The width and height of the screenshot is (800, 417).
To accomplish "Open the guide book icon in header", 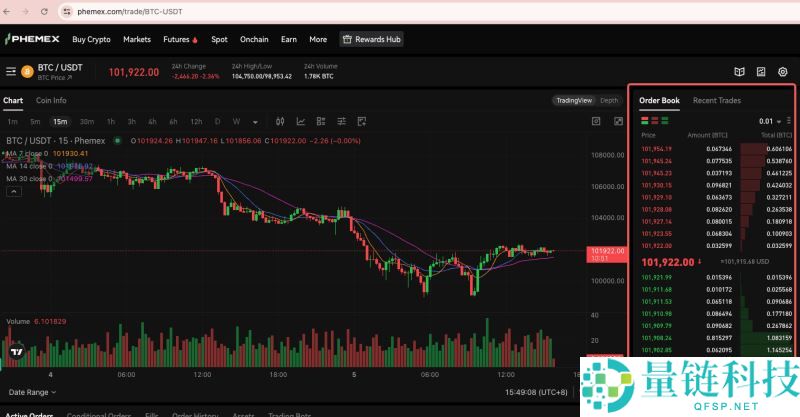I will click(x=739, y=72).
